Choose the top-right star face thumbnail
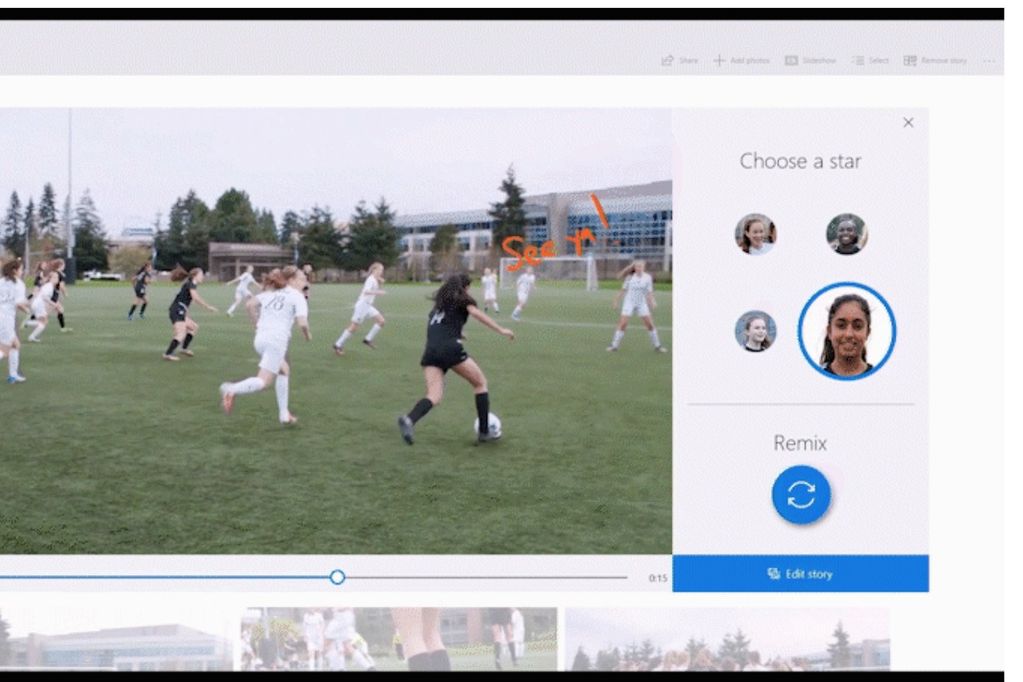This screenshot has height=682, width=1023. click(x=846, y=234)
